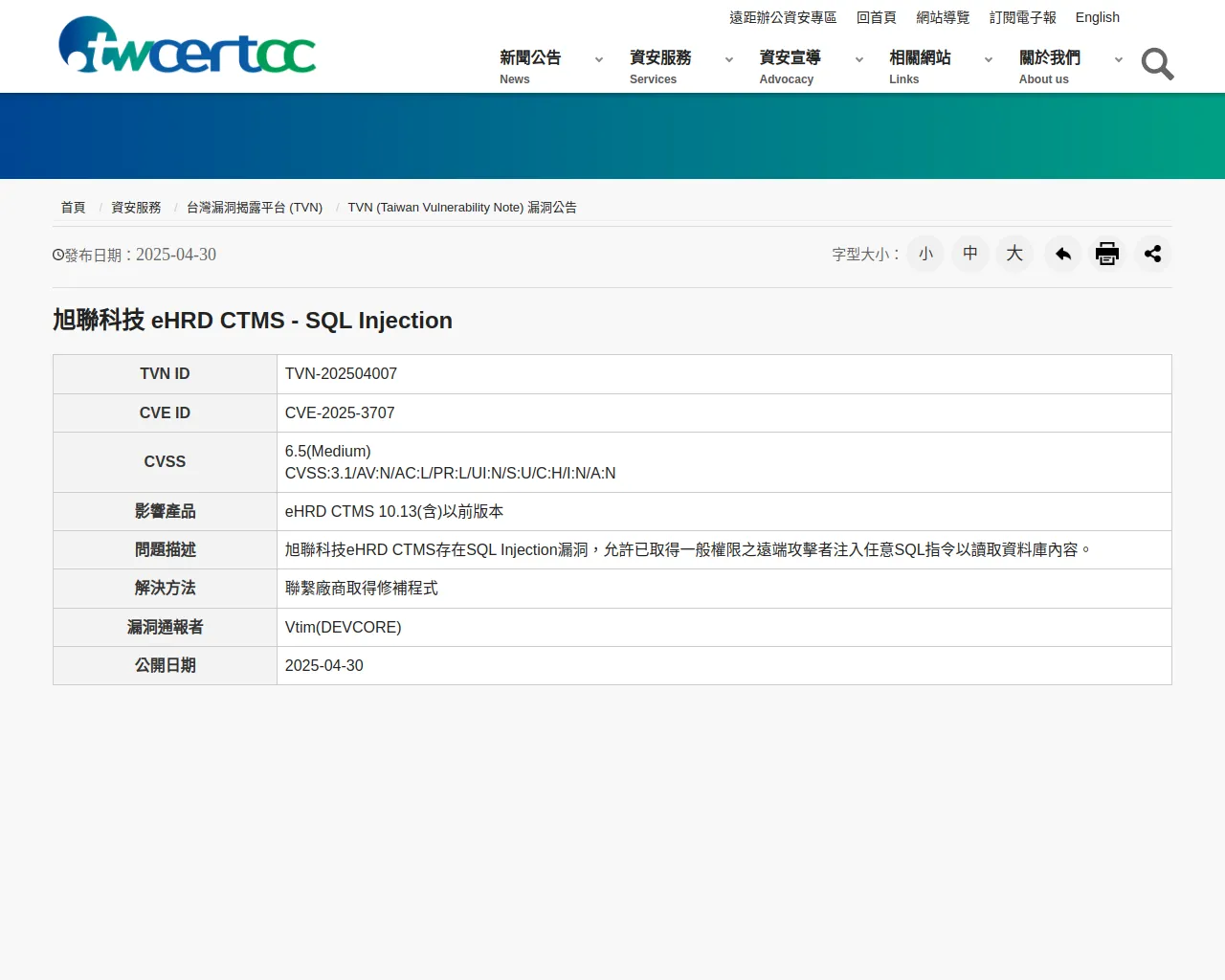Click the 問題描述 description text
Viewport: 1225px width, 980px height.
[x=688, y=549]
